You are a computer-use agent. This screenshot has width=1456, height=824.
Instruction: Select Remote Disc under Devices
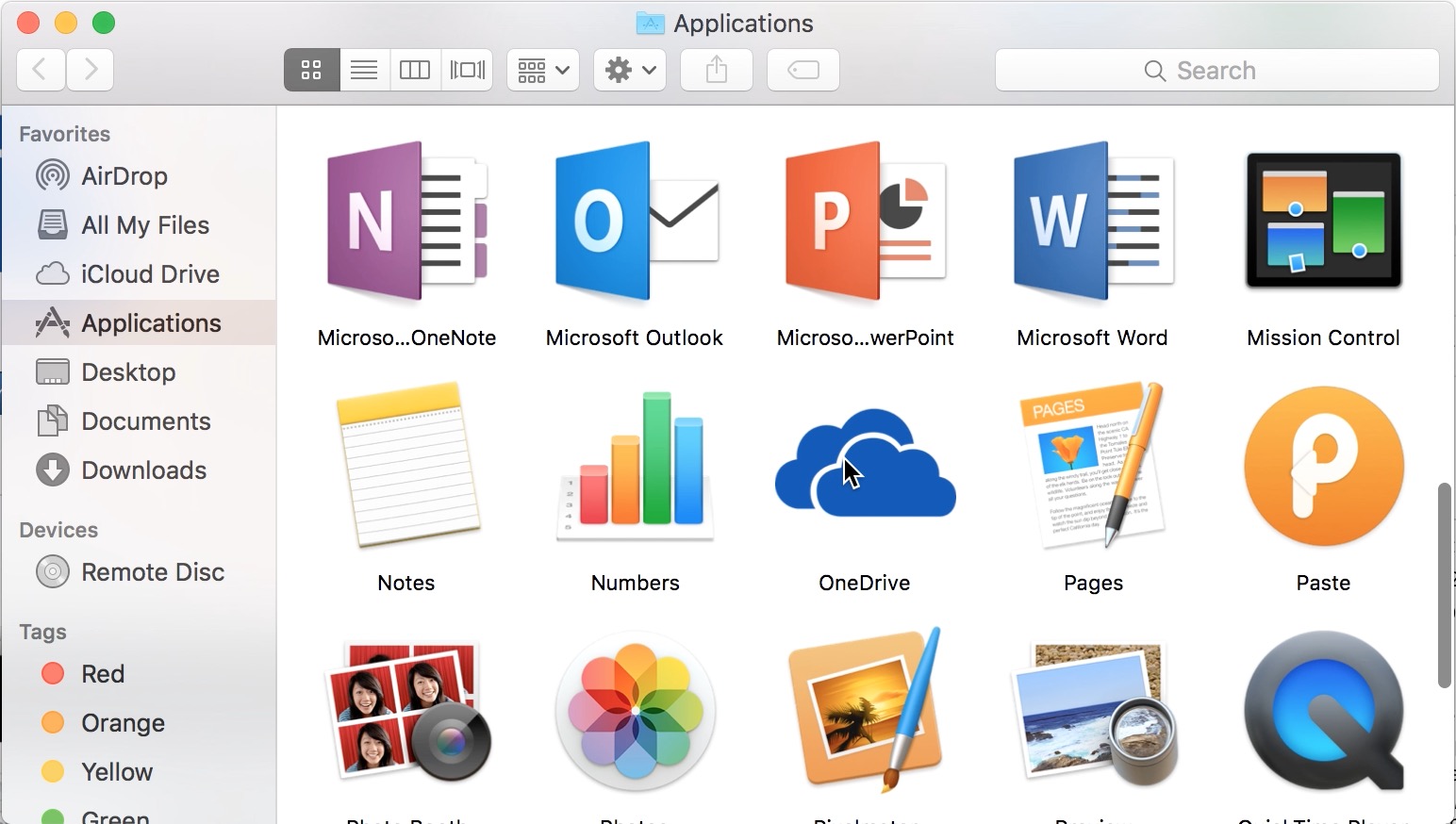click(139, 572)
